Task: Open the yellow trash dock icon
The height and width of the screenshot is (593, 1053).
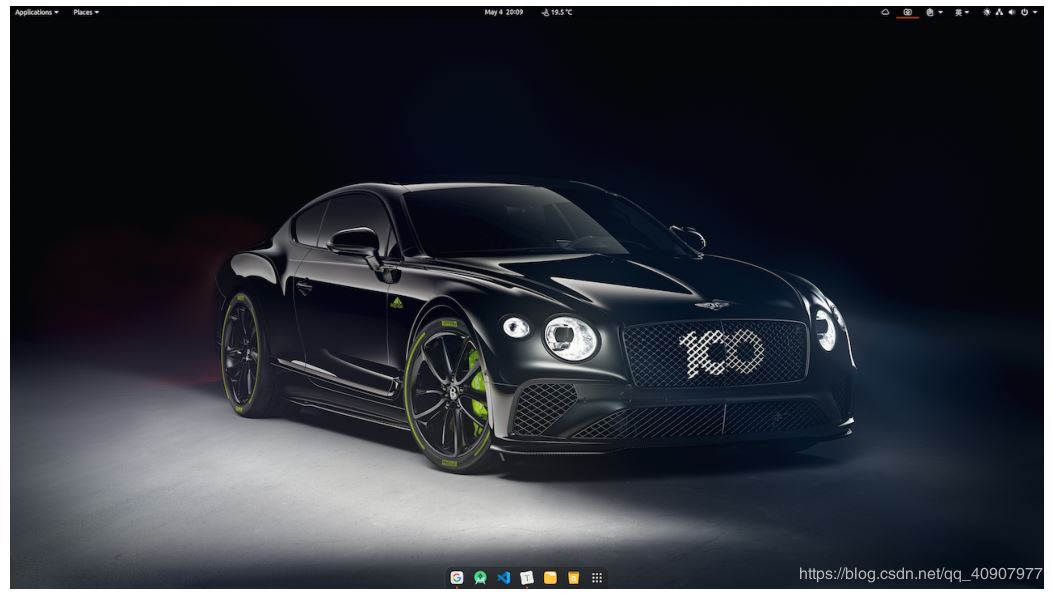Action: pos(574,578)
